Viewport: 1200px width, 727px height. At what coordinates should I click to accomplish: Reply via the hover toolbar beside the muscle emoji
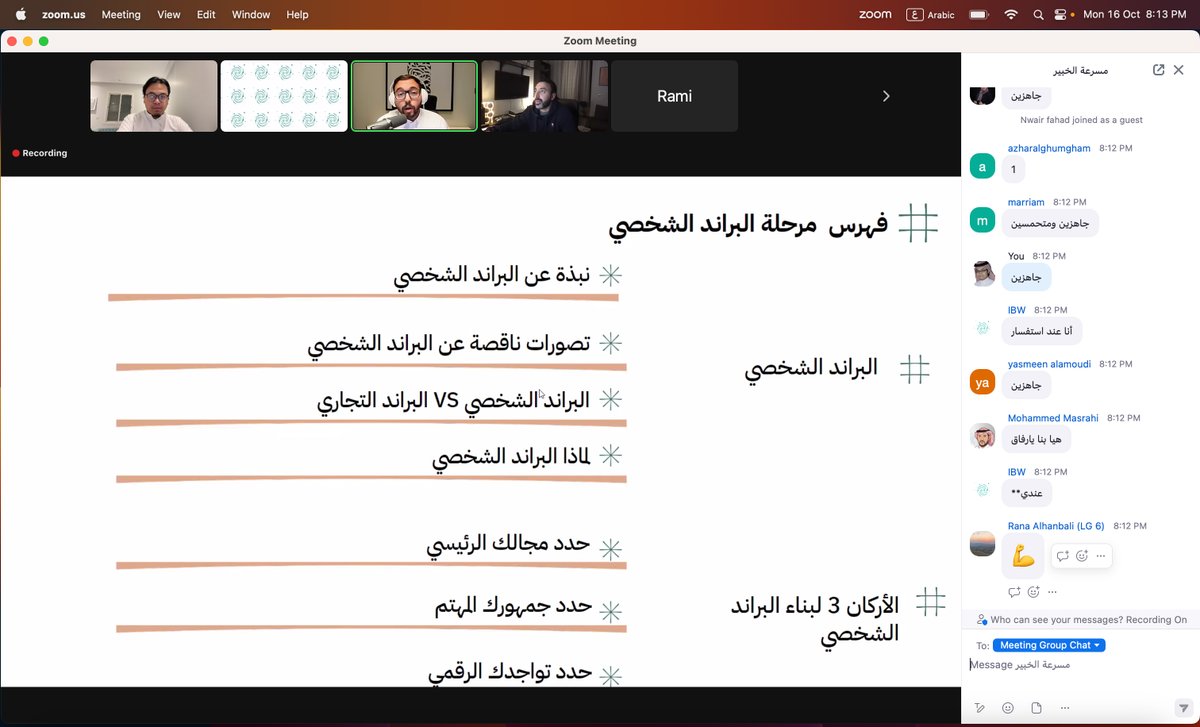click(1063, 556)
